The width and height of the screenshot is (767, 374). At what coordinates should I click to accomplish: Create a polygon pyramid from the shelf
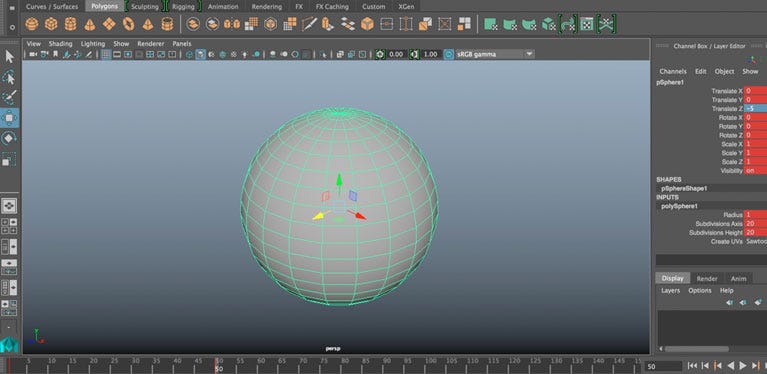tap(148, 24)
